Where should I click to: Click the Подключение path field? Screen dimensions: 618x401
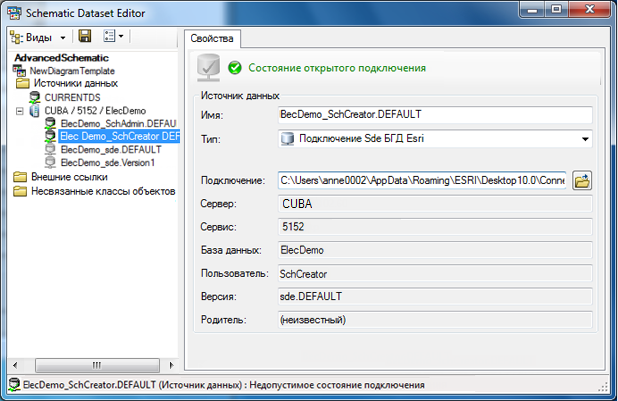(422, 181)
